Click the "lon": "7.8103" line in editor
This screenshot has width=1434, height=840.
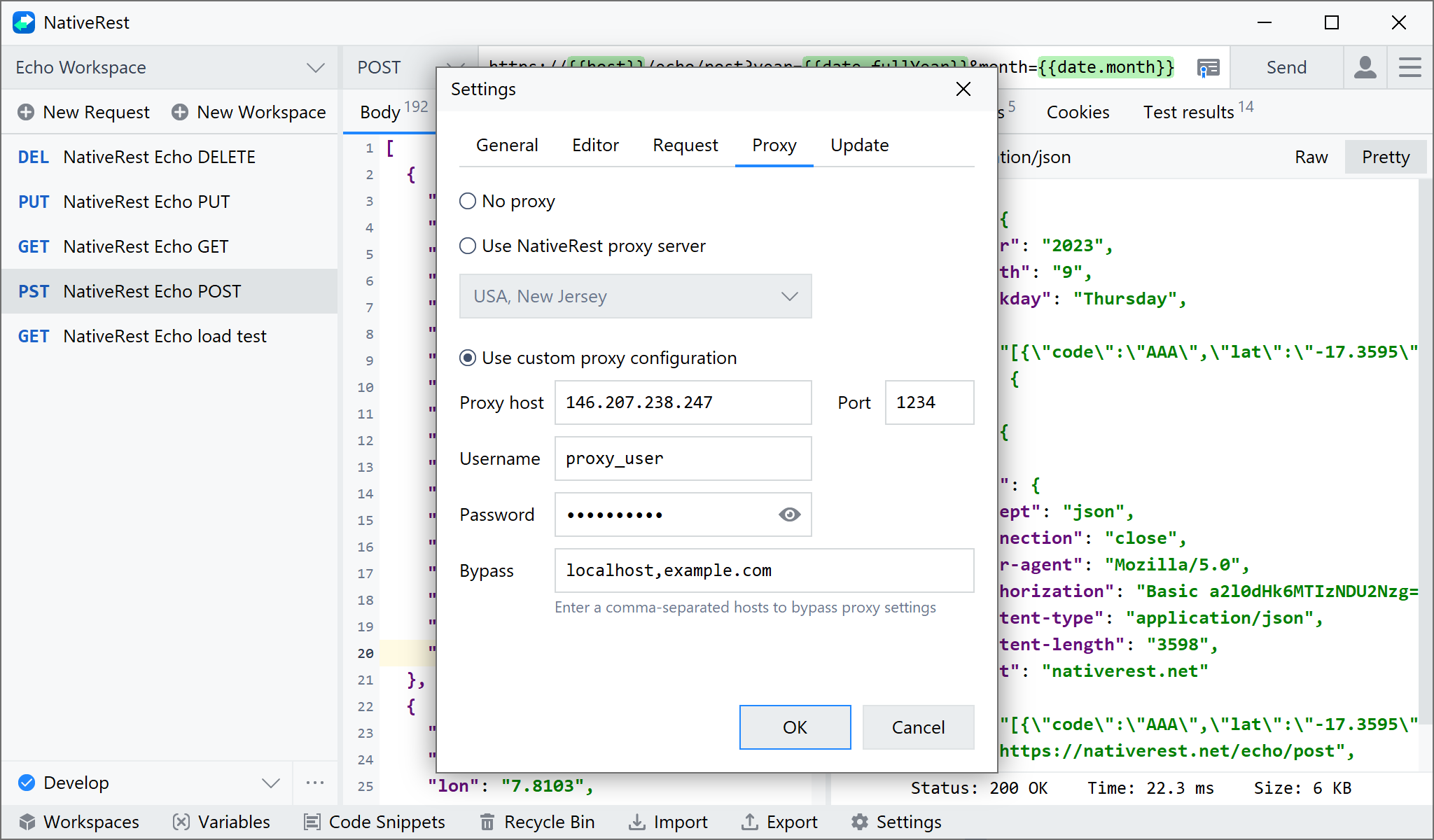(x=510, y=786)
